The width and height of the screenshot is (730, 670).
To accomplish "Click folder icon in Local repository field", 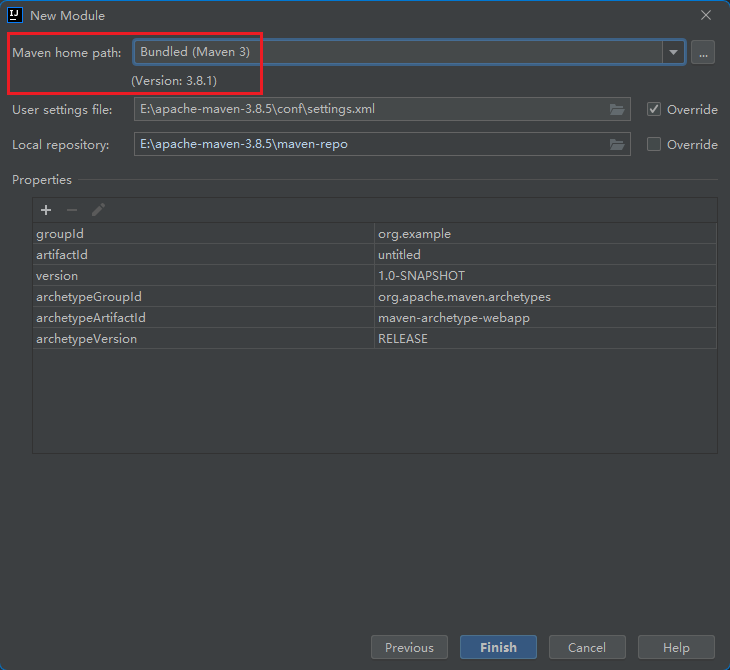I will point(617,144).
